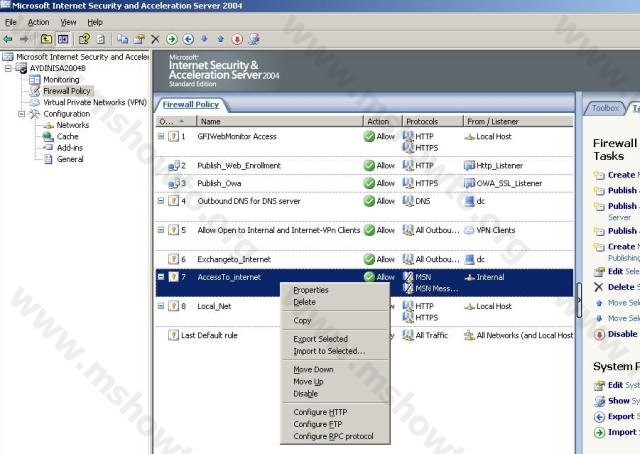640x454 pixels.
Task: Click the X icon beside Delete in Tasks
Action: coord(599,287)
